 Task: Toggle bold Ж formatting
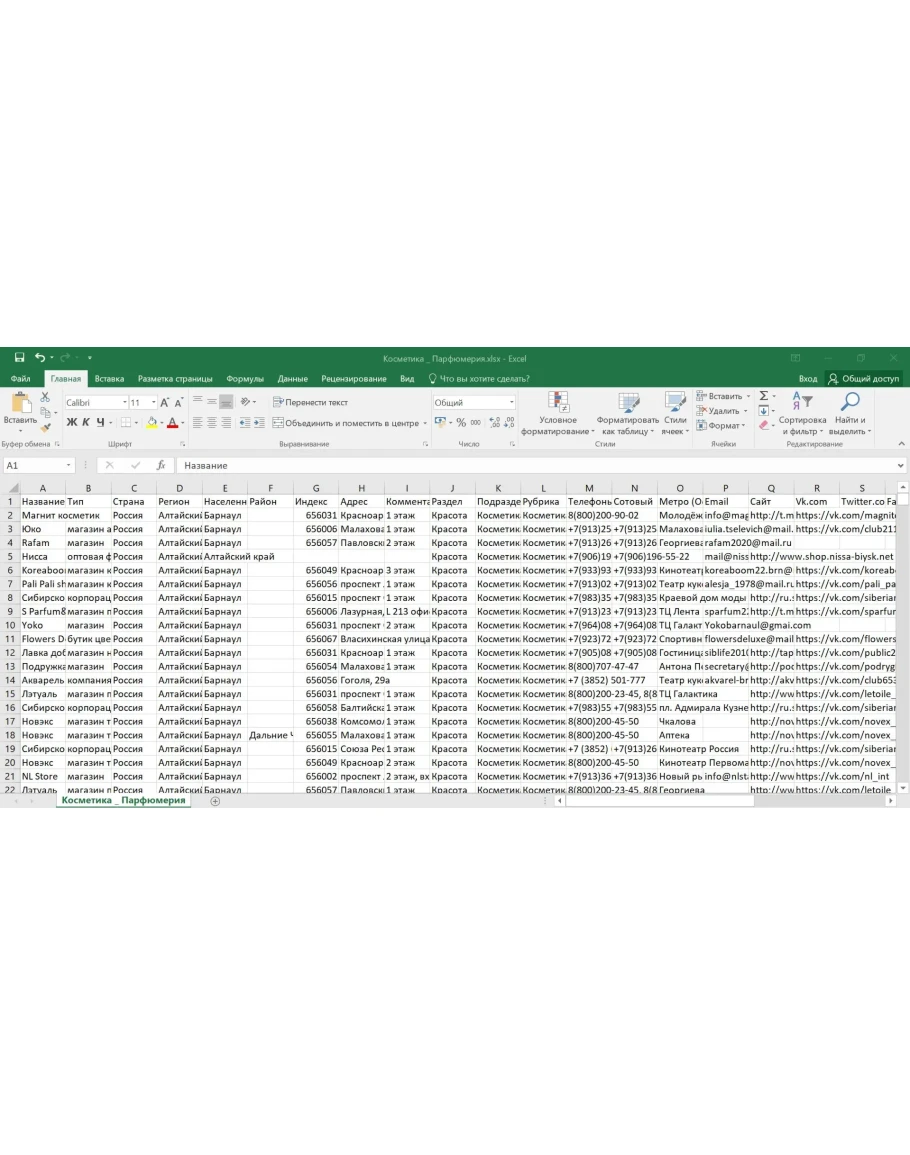coord(71,423)
